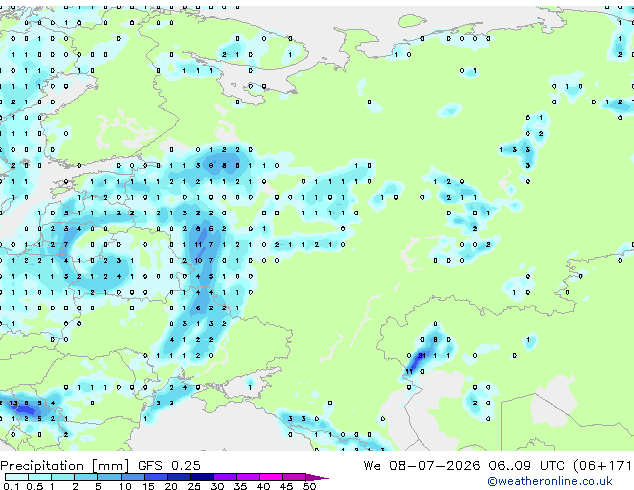Image resolution: width=634 pixels, height=490 pixels.
Task: Click the legend label '50'
Action: (309, 486)
